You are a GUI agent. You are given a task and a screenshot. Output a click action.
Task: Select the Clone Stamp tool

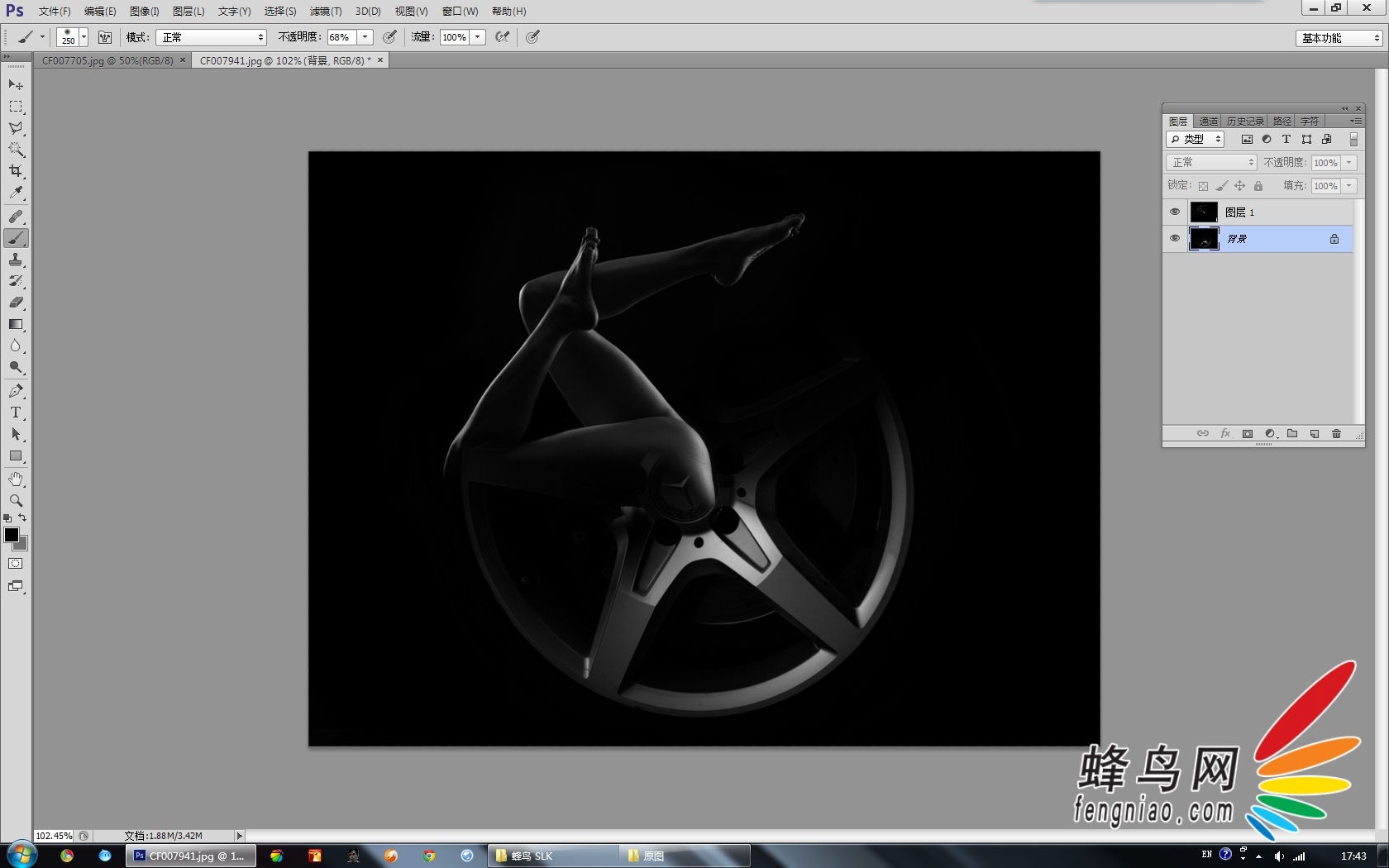pyautogui.click(x=16, y=260)
